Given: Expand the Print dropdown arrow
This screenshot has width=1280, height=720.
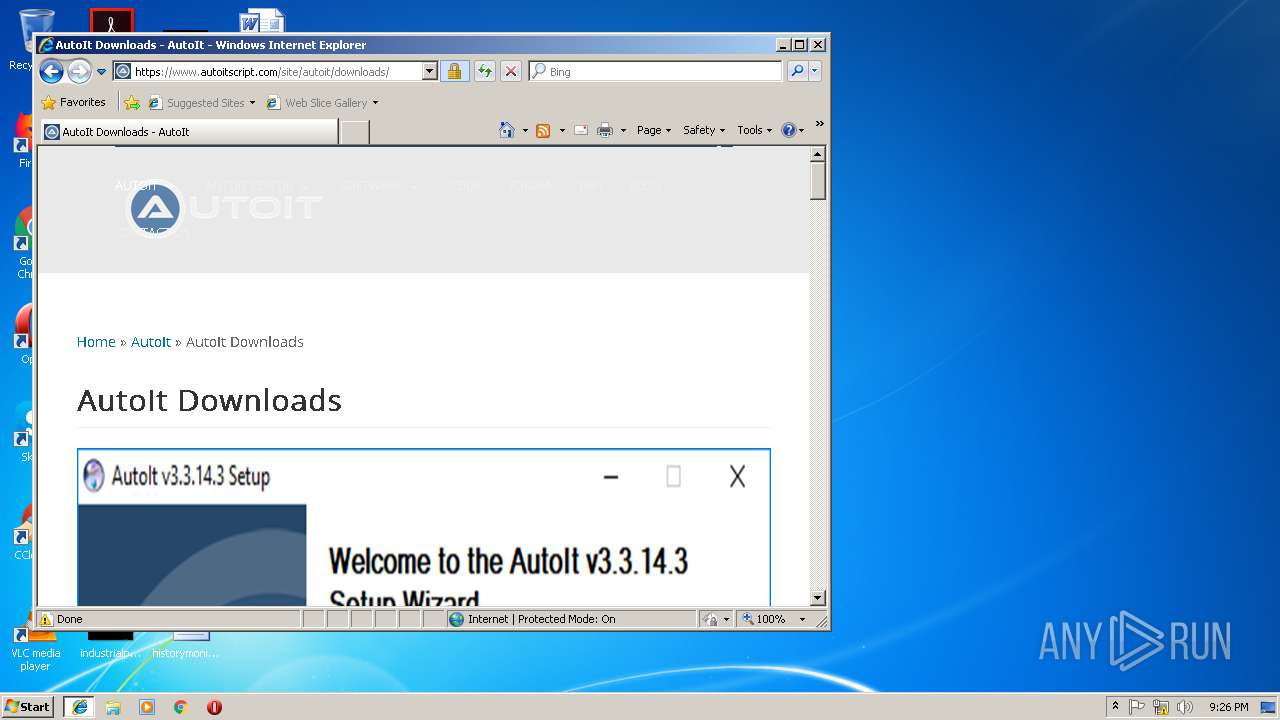Looking at the screenshot, I should [x=623, y=130].
